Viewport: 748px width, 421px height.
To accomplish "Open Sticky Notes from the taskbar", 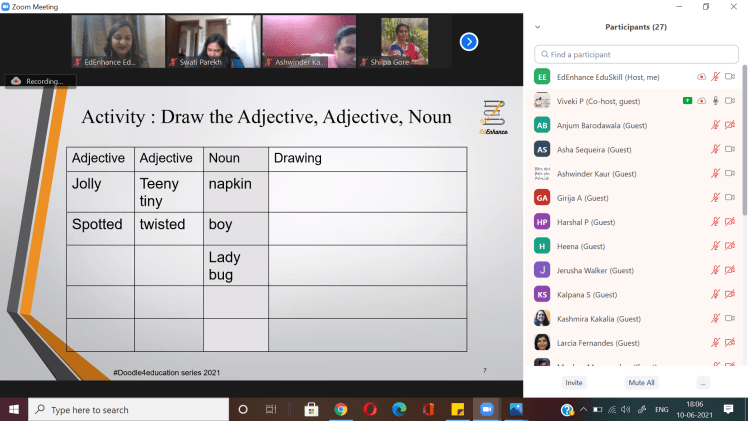I will pyautogui.click(x=457, y=409).
